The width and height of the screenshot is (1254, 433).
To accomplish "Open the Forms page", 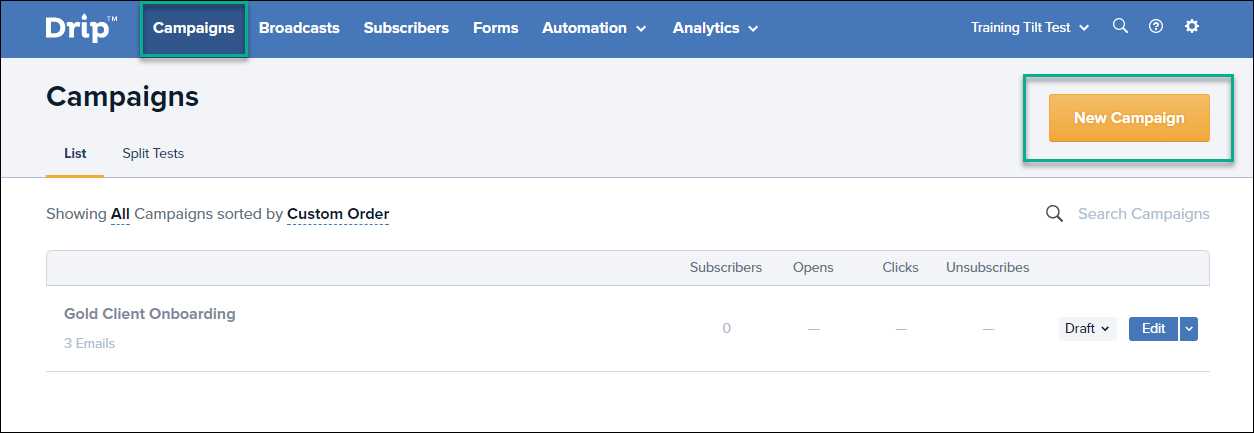I will click(x=496, y=28).
